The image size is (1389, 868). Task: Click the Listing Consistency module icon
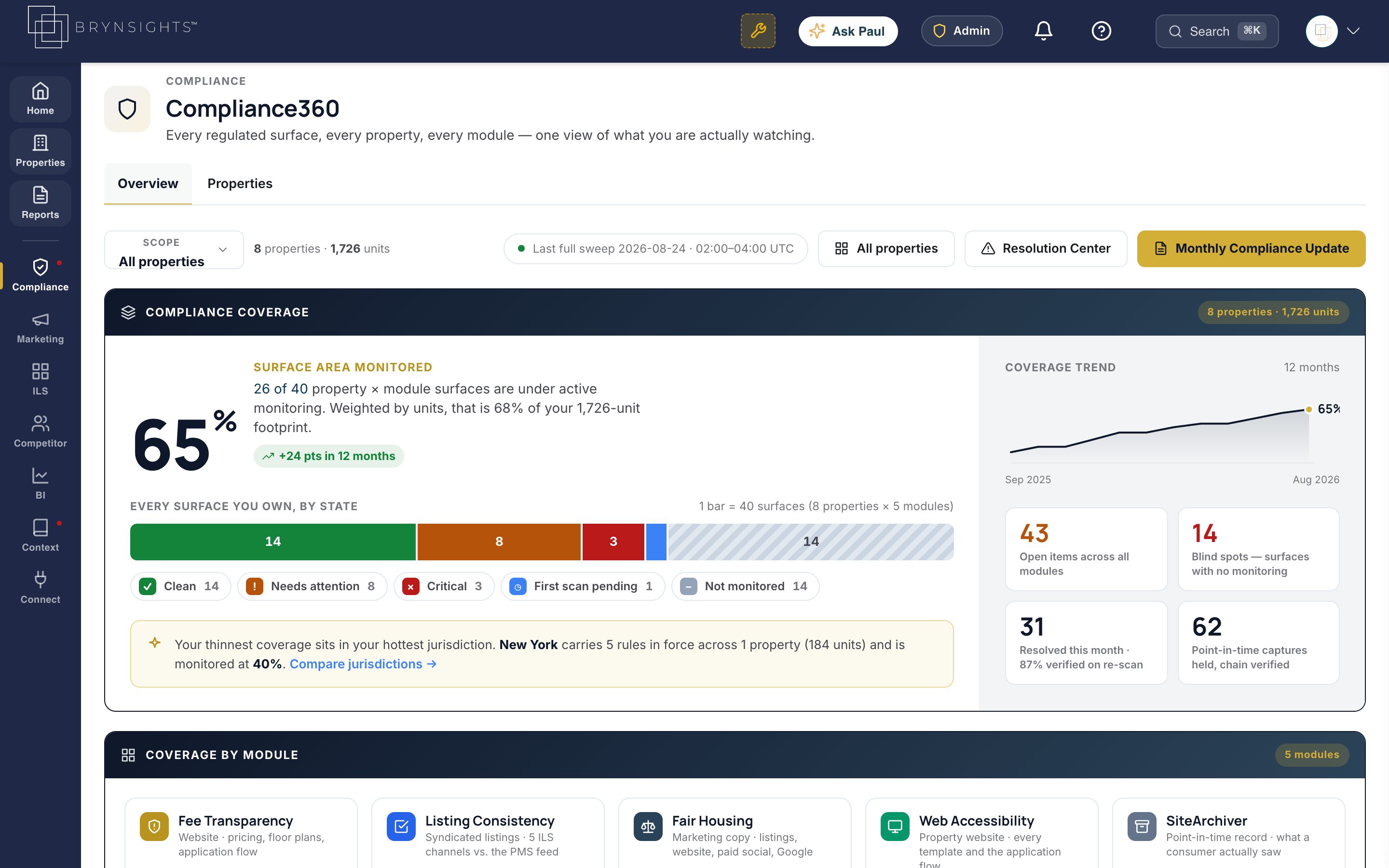401,827
